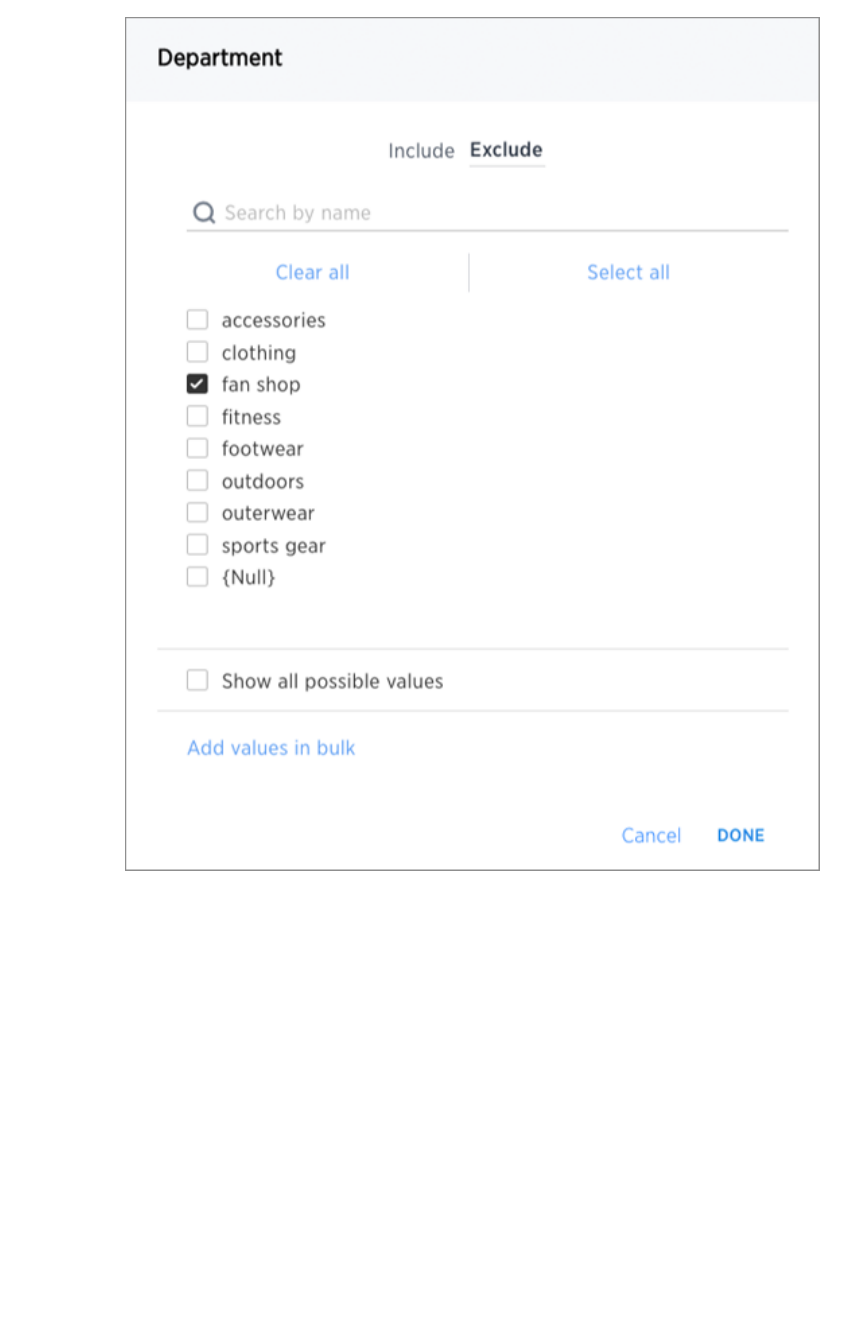The image size is (864, 1344).
Task: Click the Select all link
Action: 628,272
